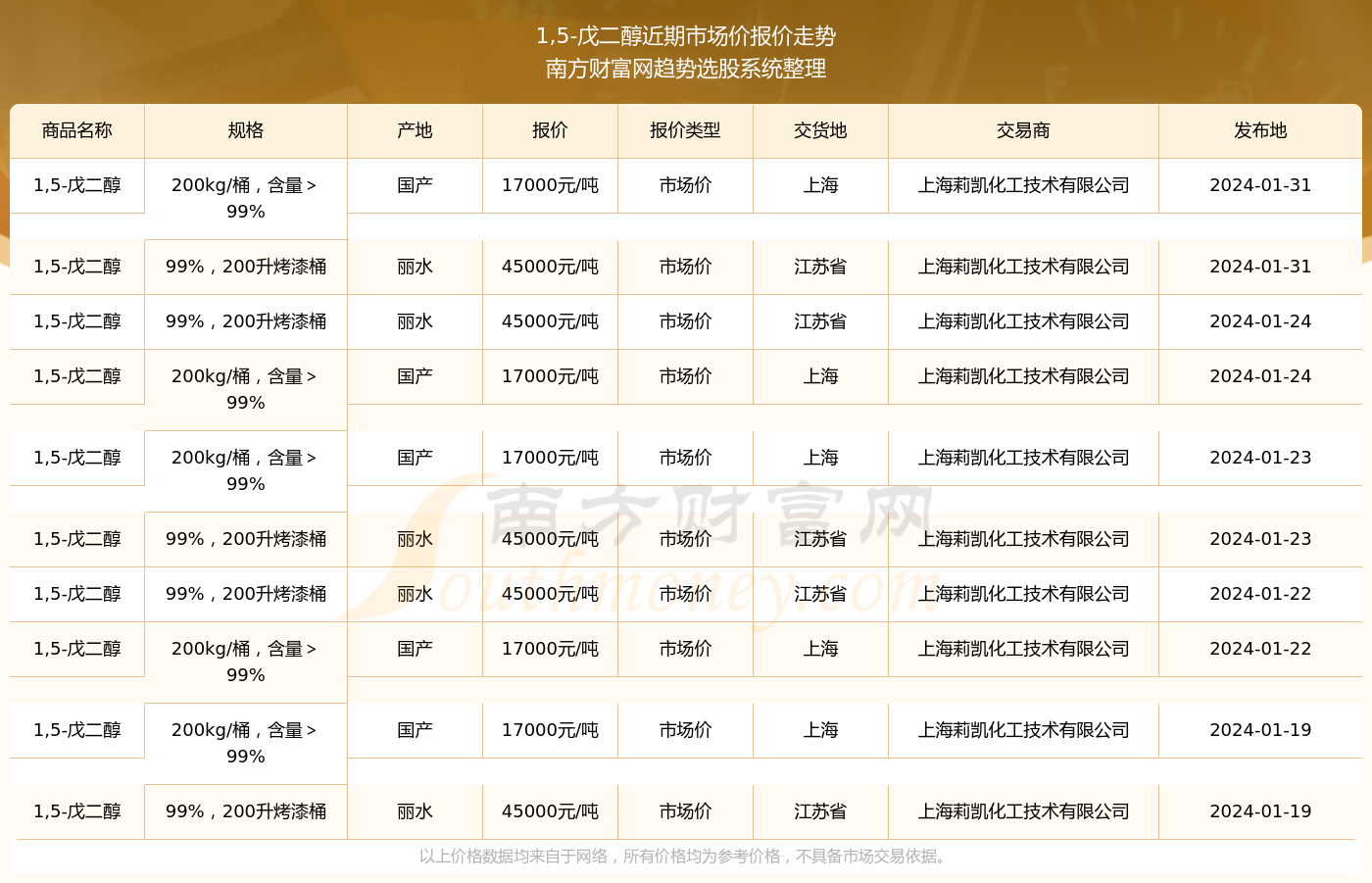Click 17000元/吨 in the 2024-01-24 row
Image resolution: width=1372 pixels, height=883 pixels.
(550, 376)
